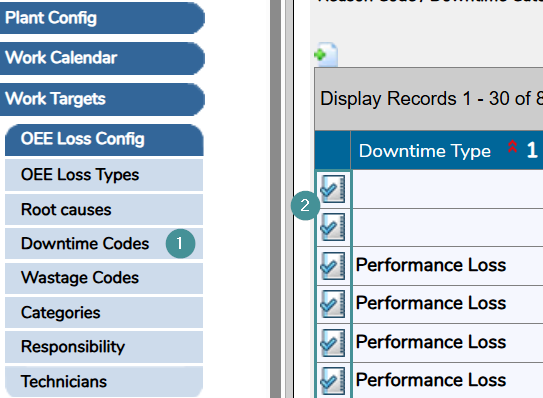Edit the fourth Performance Loss record
This screenshot has height=398, width=543.
pyautogui.click(x=332, y=381)
